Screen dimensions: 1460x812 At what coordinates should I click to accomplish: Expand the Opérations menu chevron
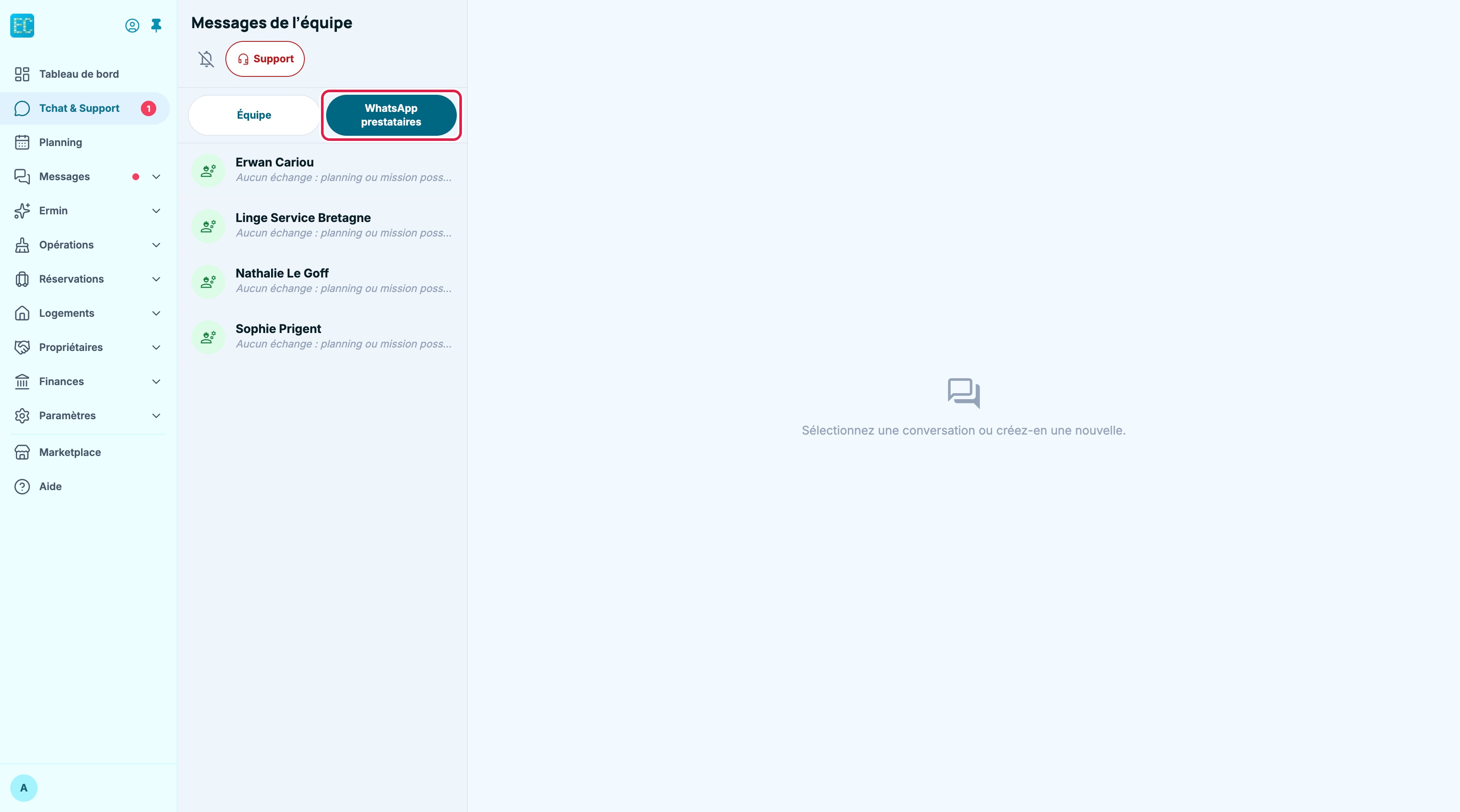coord(156,245)
